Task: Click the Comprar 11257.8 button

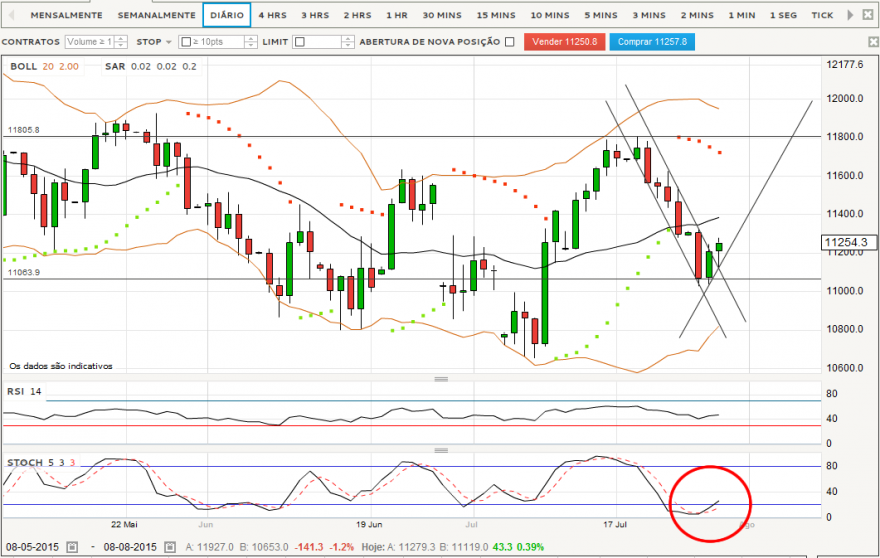Action: [x=652, y=42]
